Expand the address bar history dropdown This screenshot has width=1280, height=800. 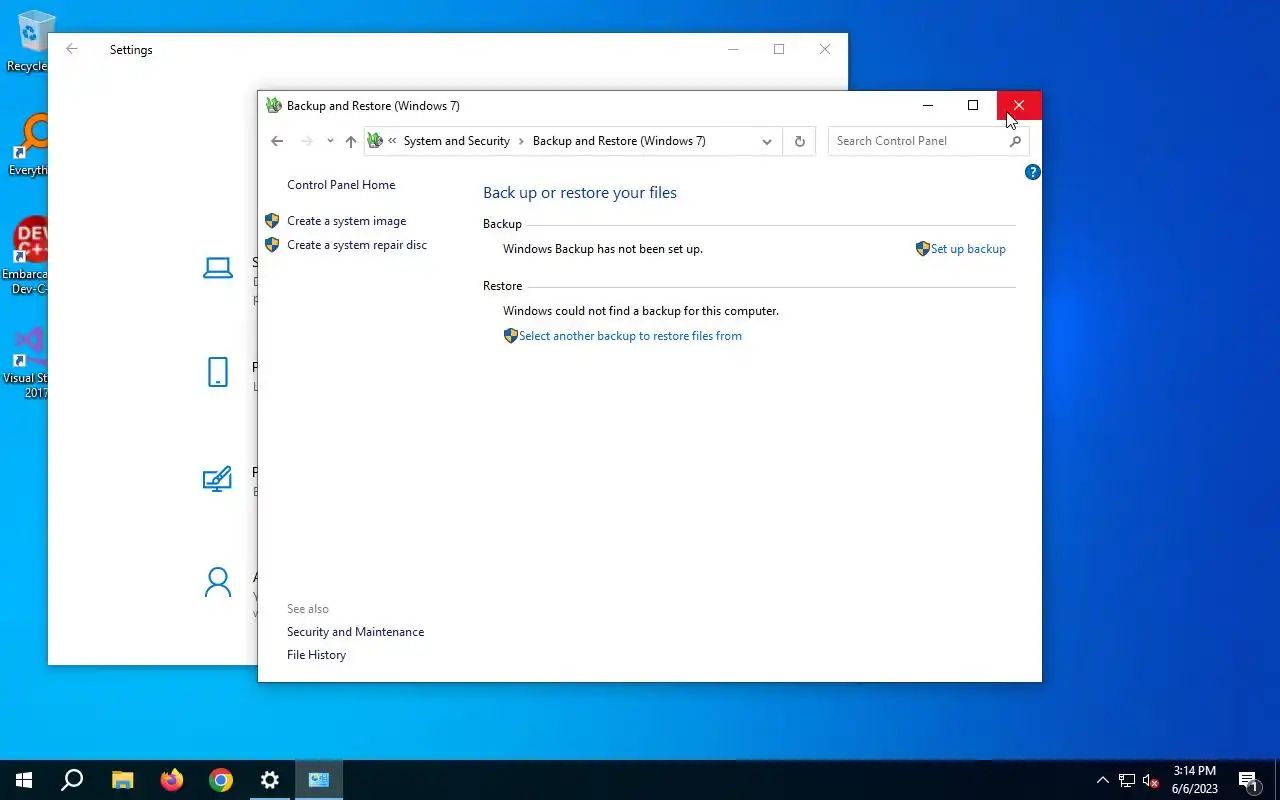[767, 141]
